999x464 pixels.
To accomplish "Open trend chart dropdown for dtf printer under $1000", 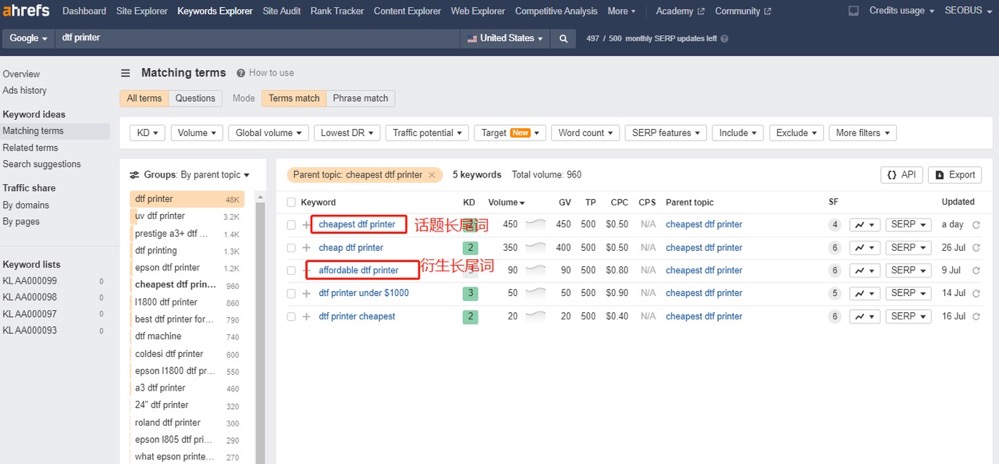I will coord(865,294).
